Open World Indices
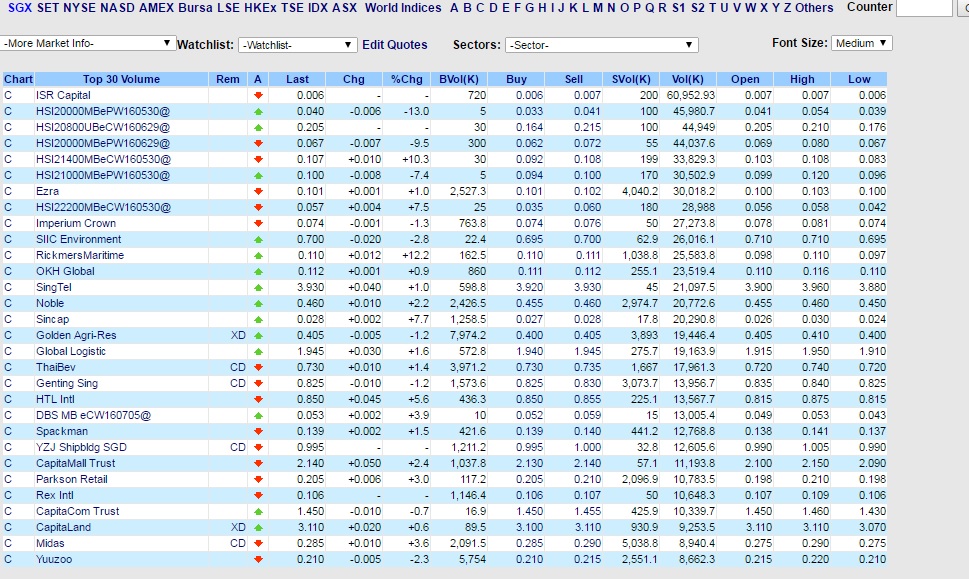Screen dimensions: 969x579 [x=403, y=8]
